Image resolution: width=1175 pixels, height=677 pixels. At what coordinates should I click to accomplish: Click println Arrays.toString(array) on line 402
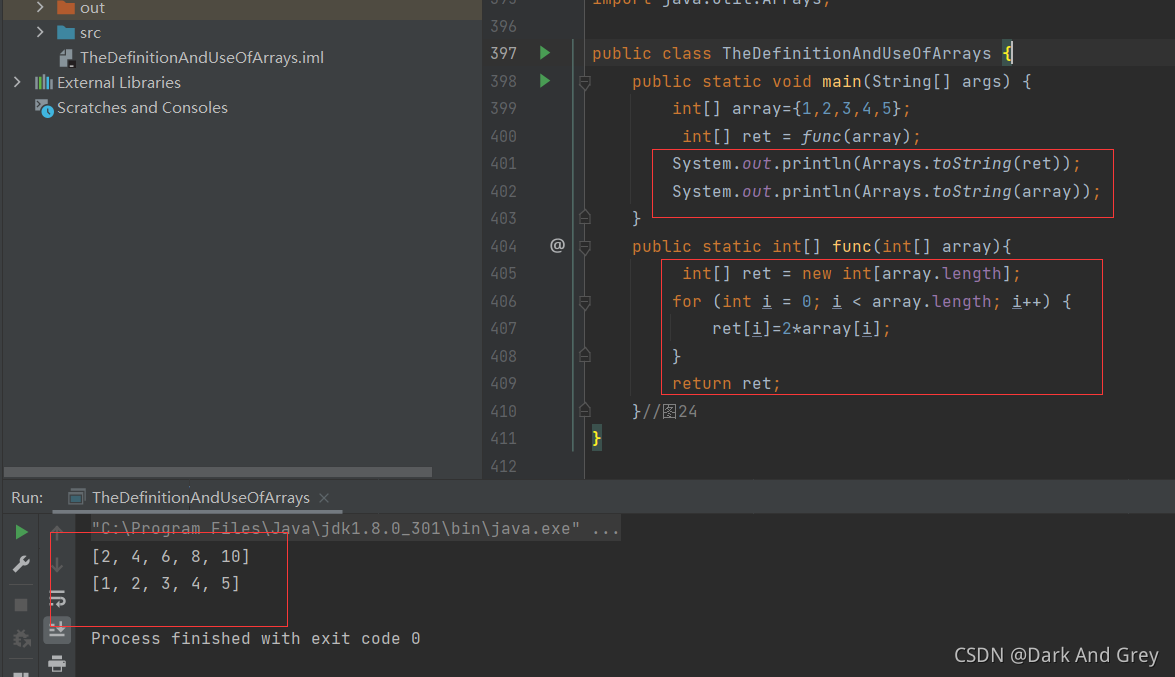(x=886, y=191)
